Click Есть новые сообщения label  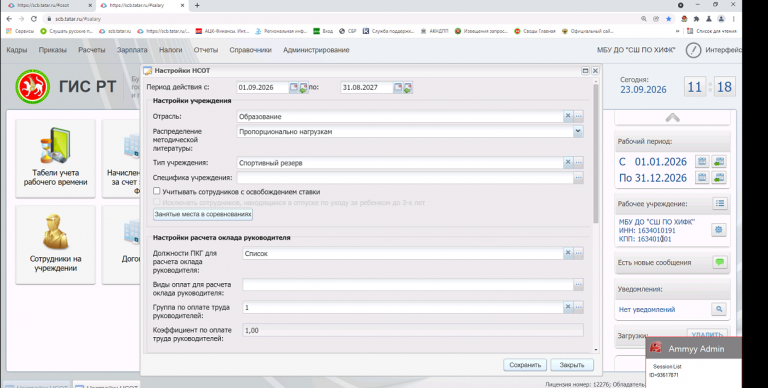pos(654,263)
